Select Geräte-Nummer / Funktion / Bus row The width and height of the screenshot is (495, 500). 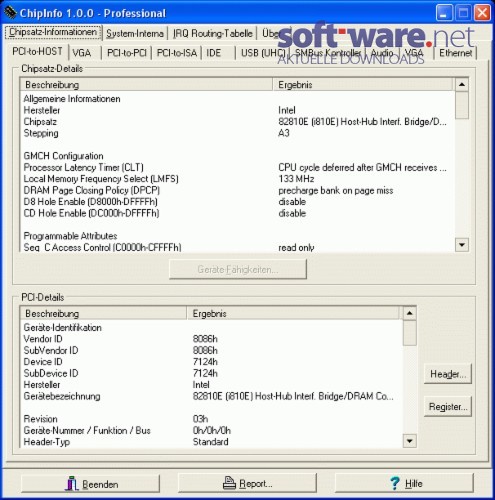tap(211, 430)
